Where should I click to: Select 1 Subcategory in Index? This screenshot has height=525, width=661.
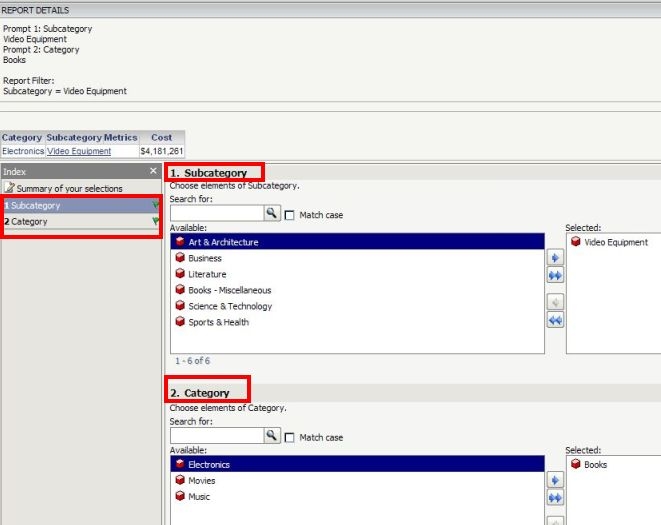pyautogui.click(x=81, y=205)
